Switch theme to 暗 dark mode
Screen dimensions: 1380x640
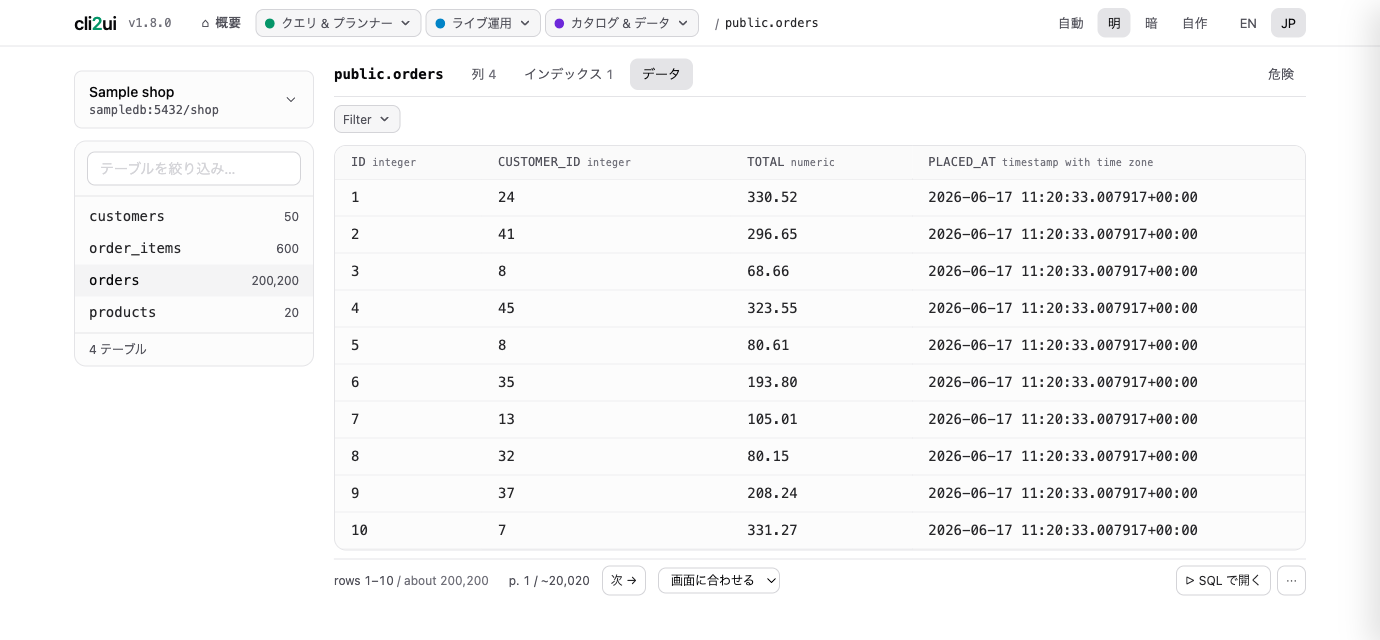tap(1151, 23)
